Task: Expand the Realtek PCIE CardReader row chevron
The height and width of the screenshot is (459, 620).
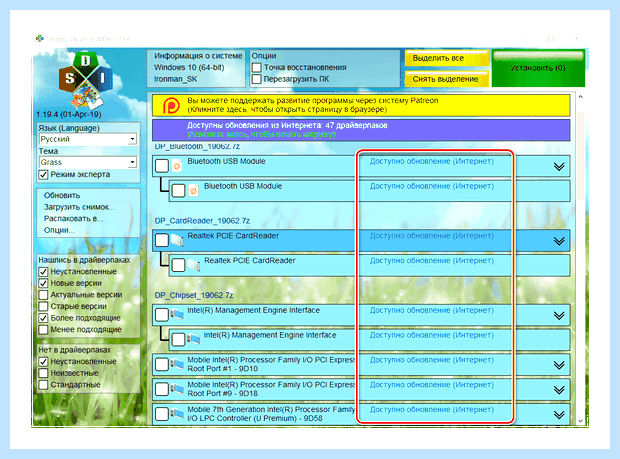Action: (x=559, y=241)
